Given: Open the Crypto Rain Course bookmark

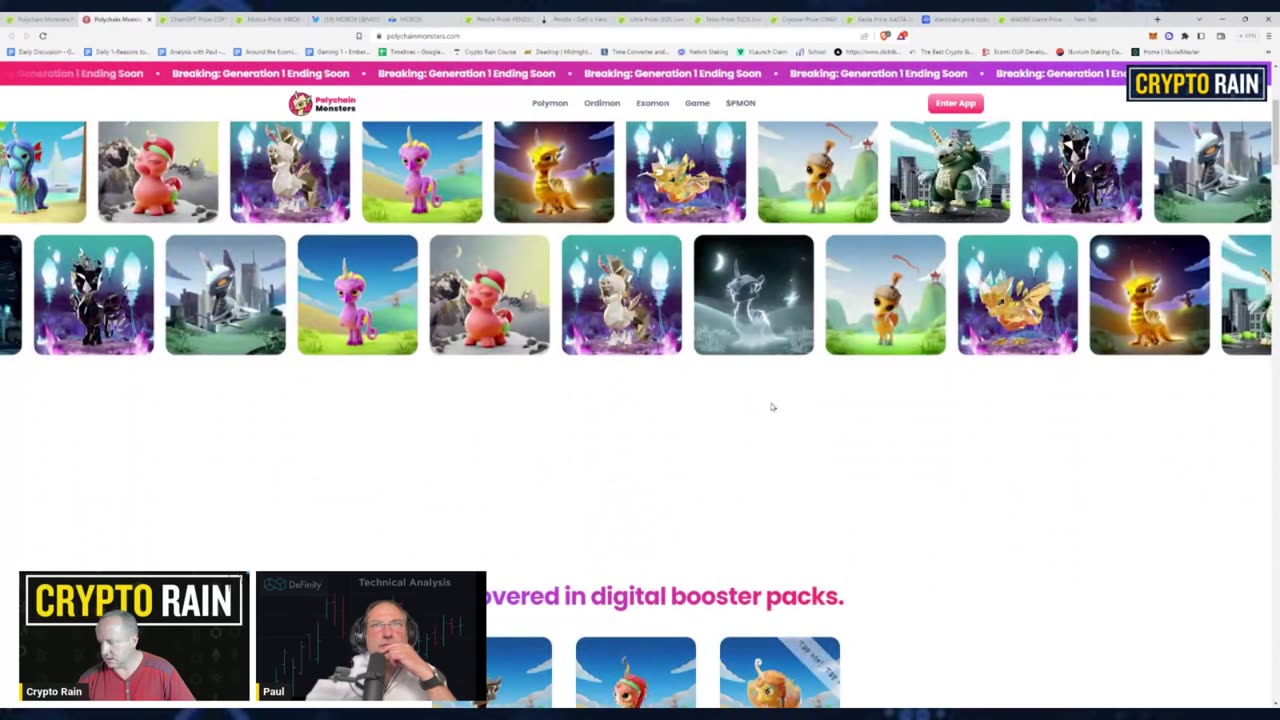Looking at the screenshot, I should pyautogui.click(x=487, y=52).
